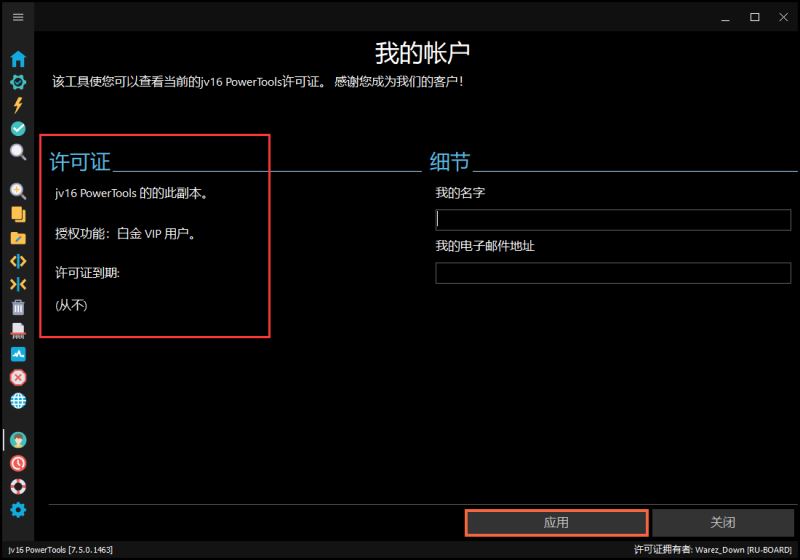
Task: Click the 应用 apply button
Action: (x=556, y=523)
